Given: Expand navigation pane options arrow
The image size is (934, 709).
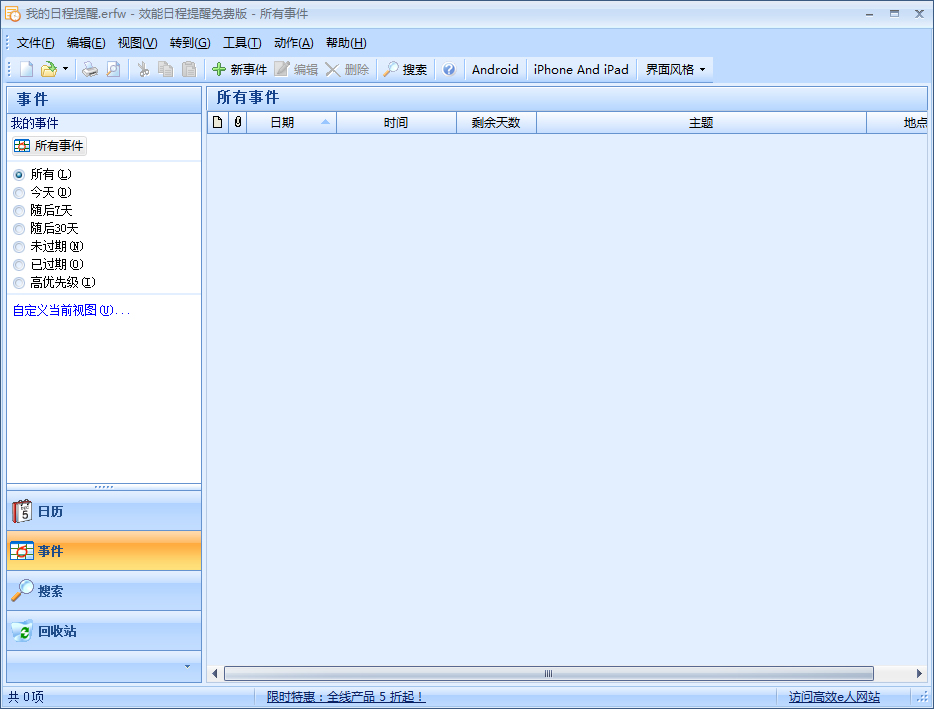Looking at the screenshot, I should pyautogui.click(x=187, y=667).
